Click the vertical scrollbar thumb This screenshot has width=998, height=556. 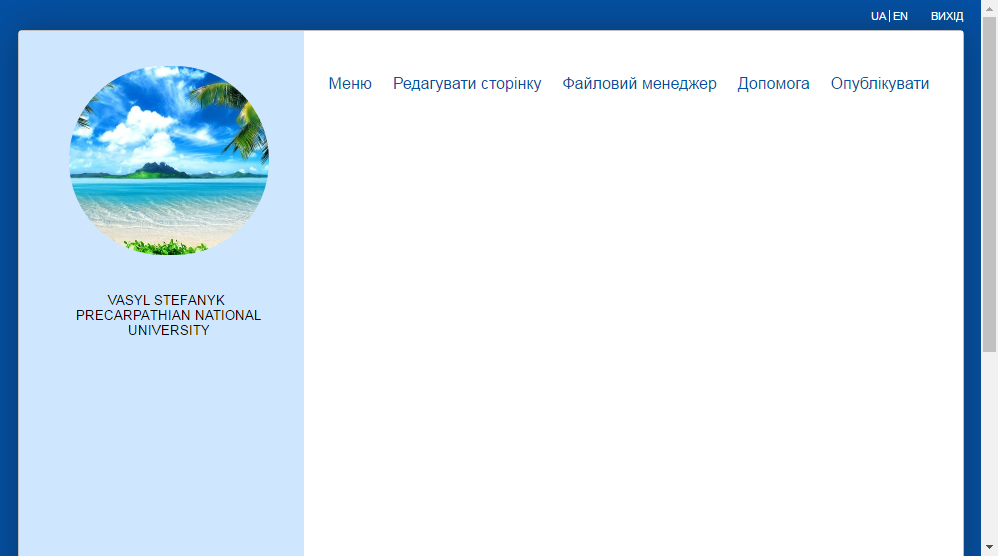(x=989, y=184)
